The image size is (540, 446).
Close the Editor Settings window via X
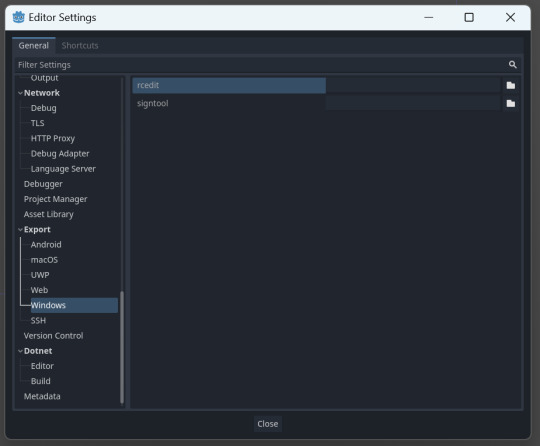coord(510,17)
